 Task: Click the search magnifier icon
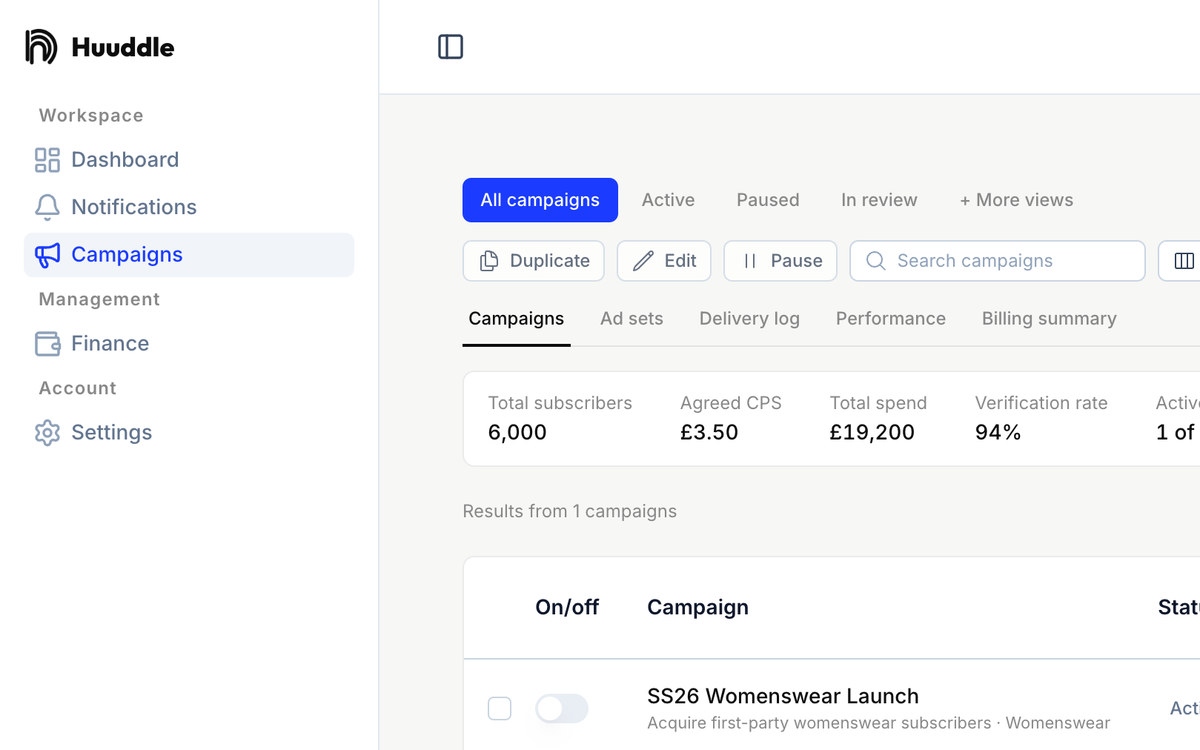(876, 261)
